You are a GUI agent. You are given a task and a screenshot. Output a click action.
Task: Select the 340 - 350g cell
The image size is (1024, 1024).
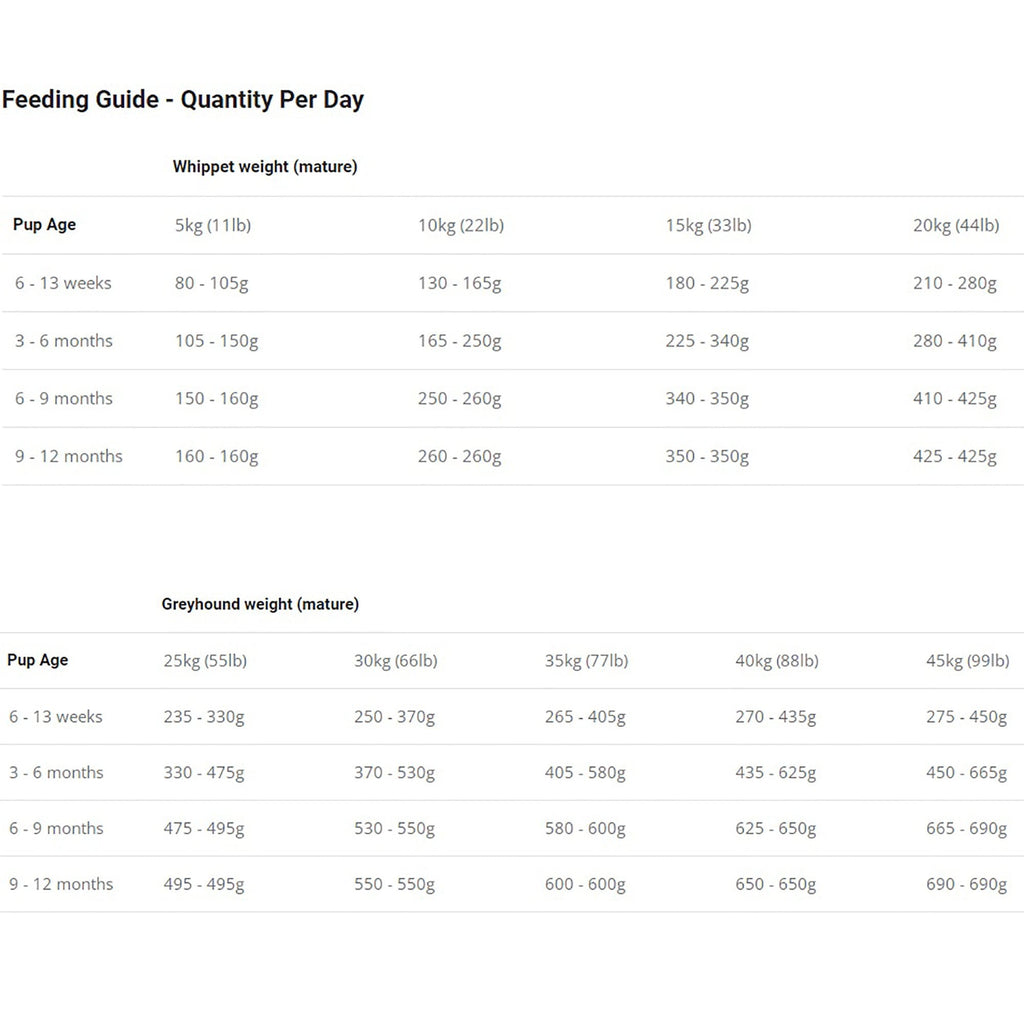coord(707,398)
